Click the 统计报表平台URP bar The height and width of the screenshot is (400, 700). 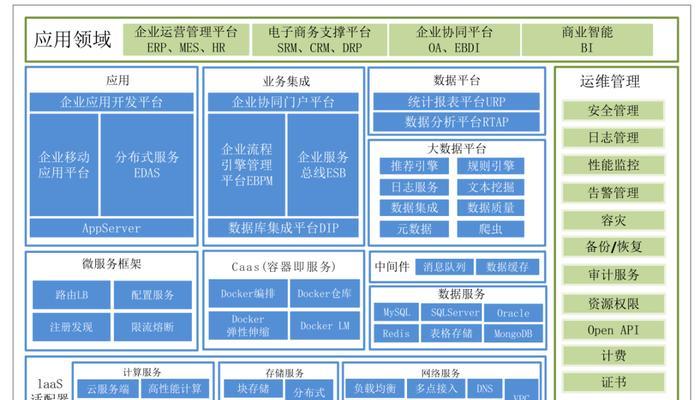[x=456, y=102]
